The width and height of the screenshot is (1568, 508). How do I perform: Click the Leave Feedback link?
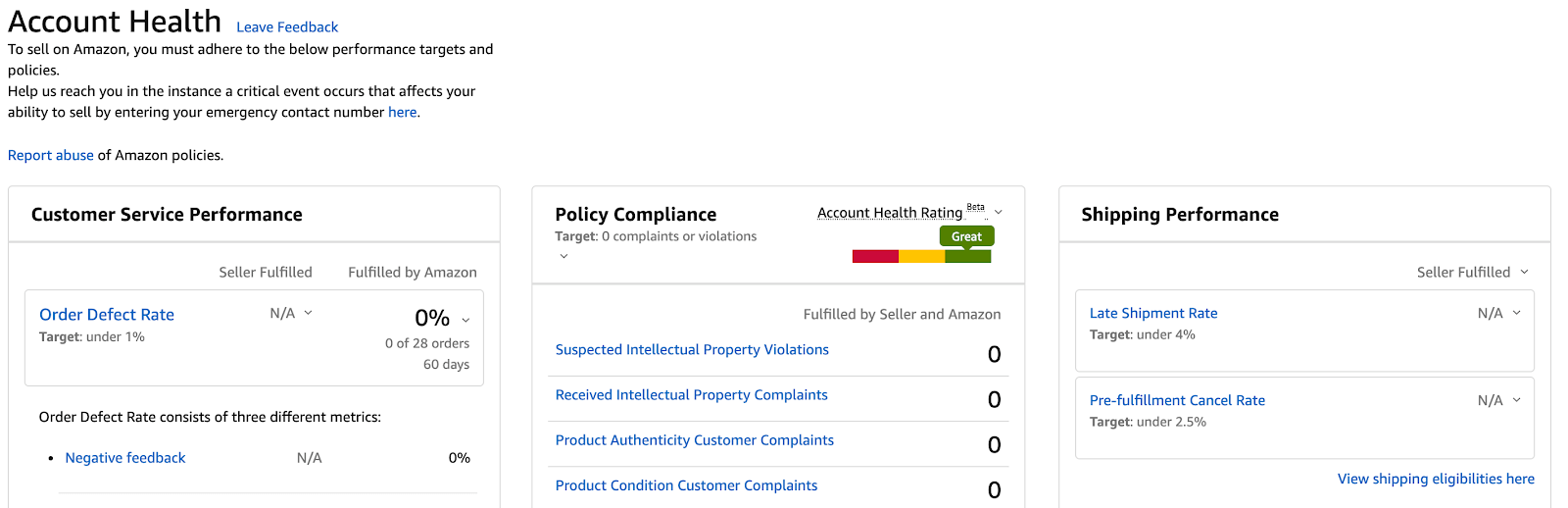point(287,27)
